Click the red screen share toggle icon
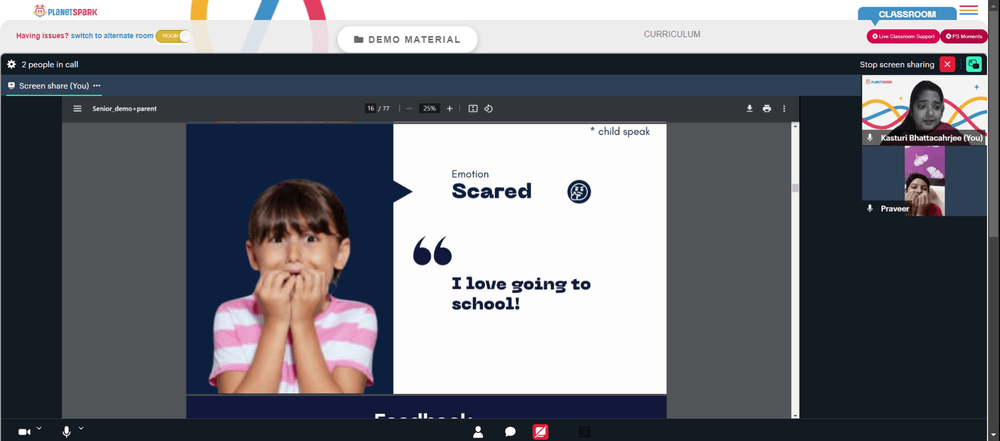Screen dimensions: 1000x441 540,432
